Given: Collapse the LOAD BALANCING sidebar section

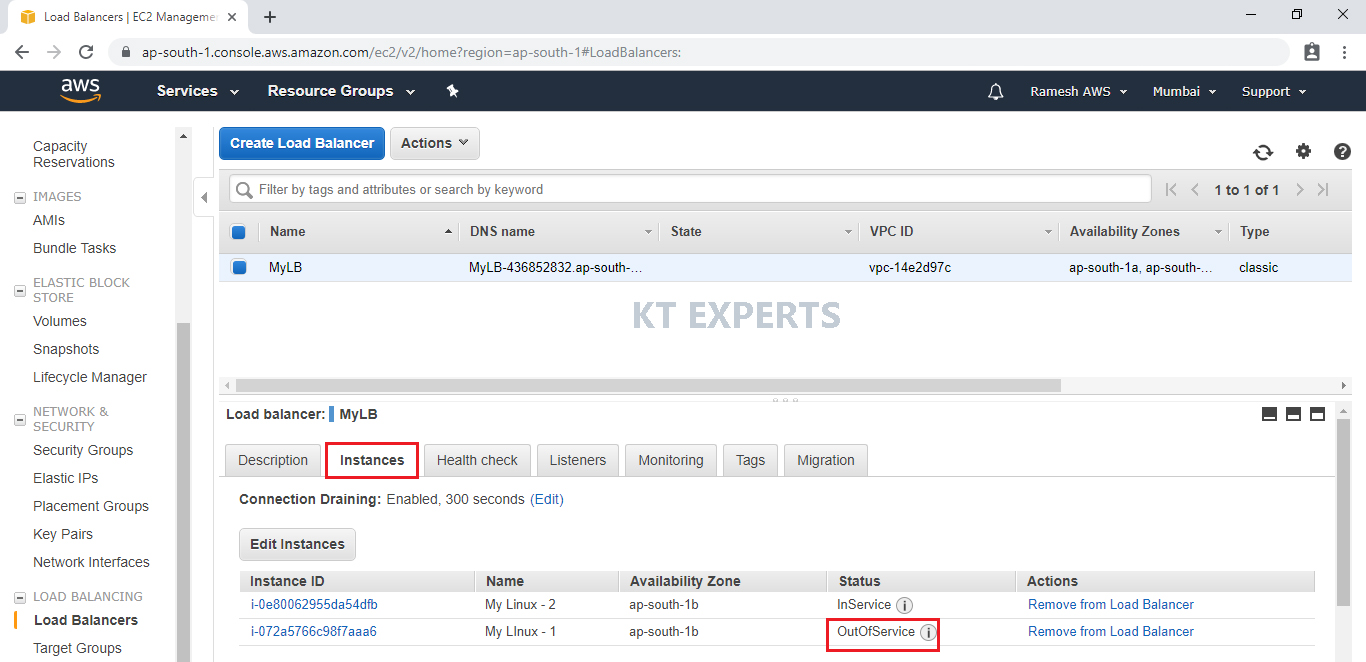Looking at the screenshot, I should point(20,597).
